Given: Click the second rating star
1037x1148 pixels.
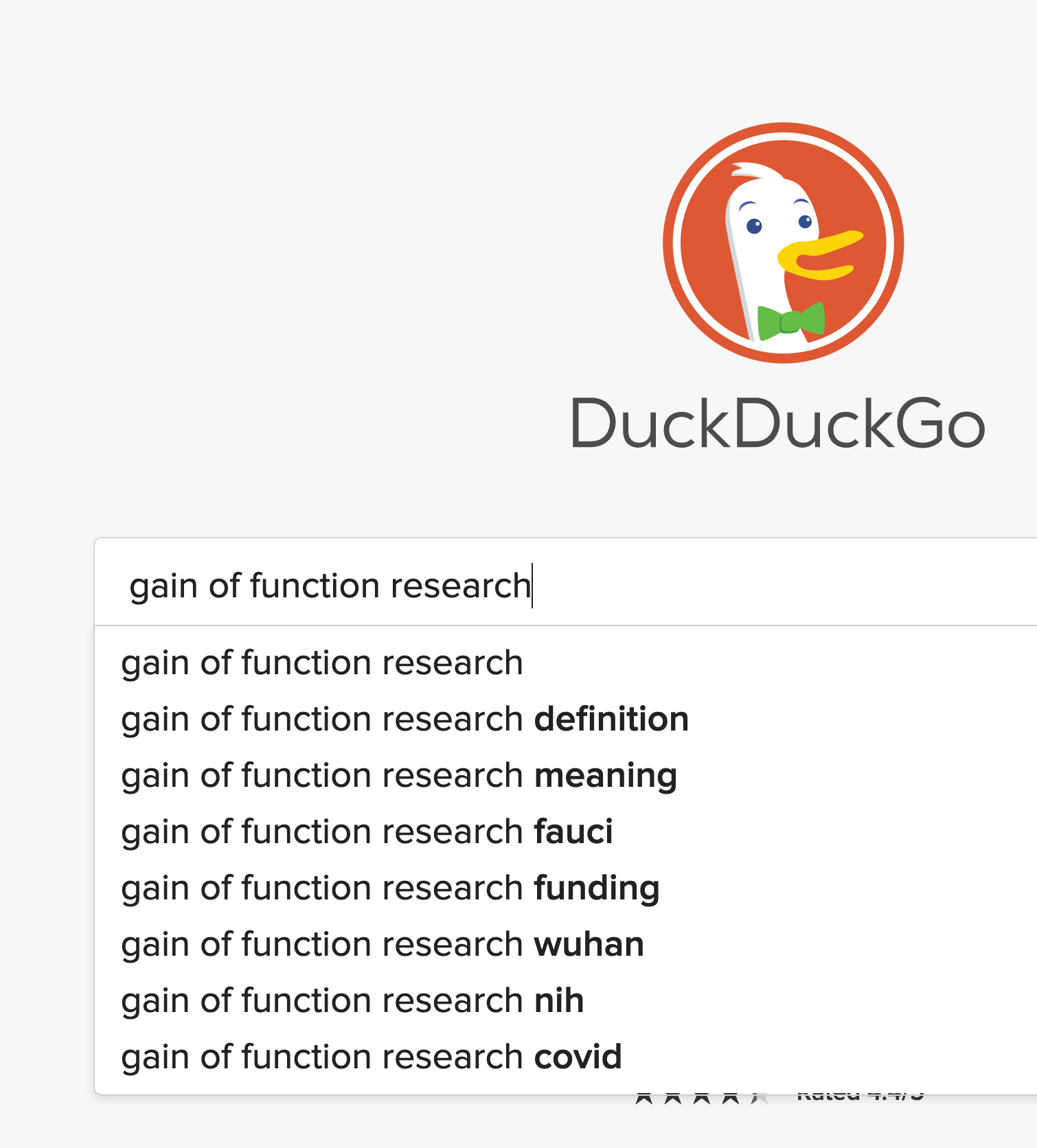Looking at the screenshot, I should [x=673, y=1098].
